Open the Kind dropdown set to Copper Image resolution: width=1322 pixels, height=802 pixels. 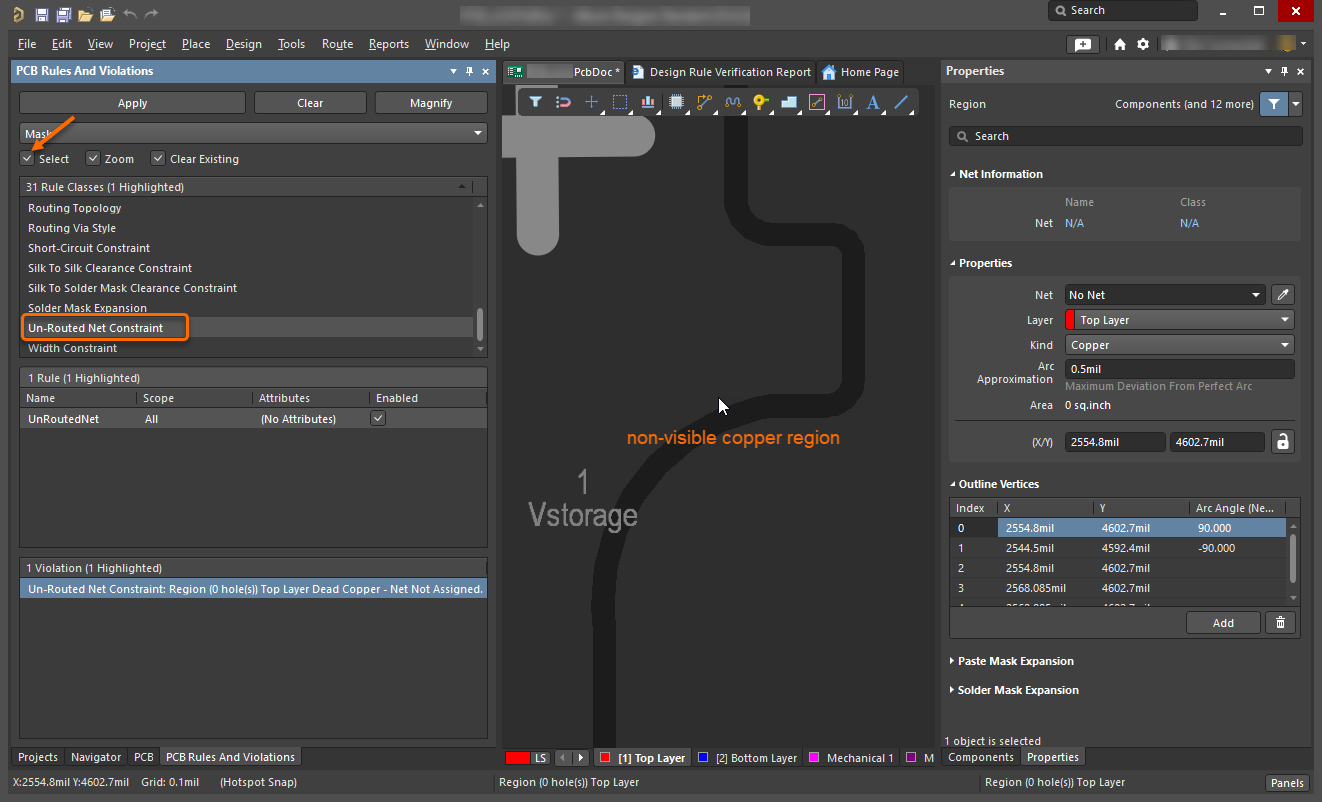(1179, 345)
